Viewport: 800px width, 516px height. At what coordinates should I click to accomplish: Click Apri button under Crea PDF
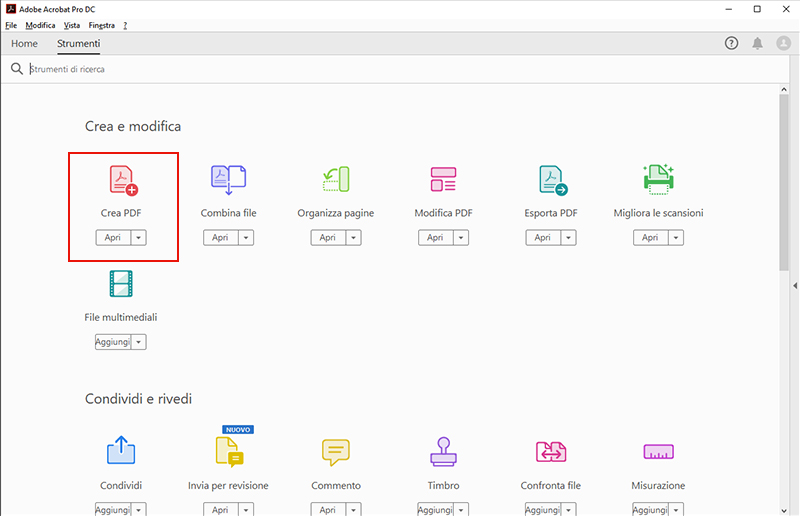pos(113,237)
